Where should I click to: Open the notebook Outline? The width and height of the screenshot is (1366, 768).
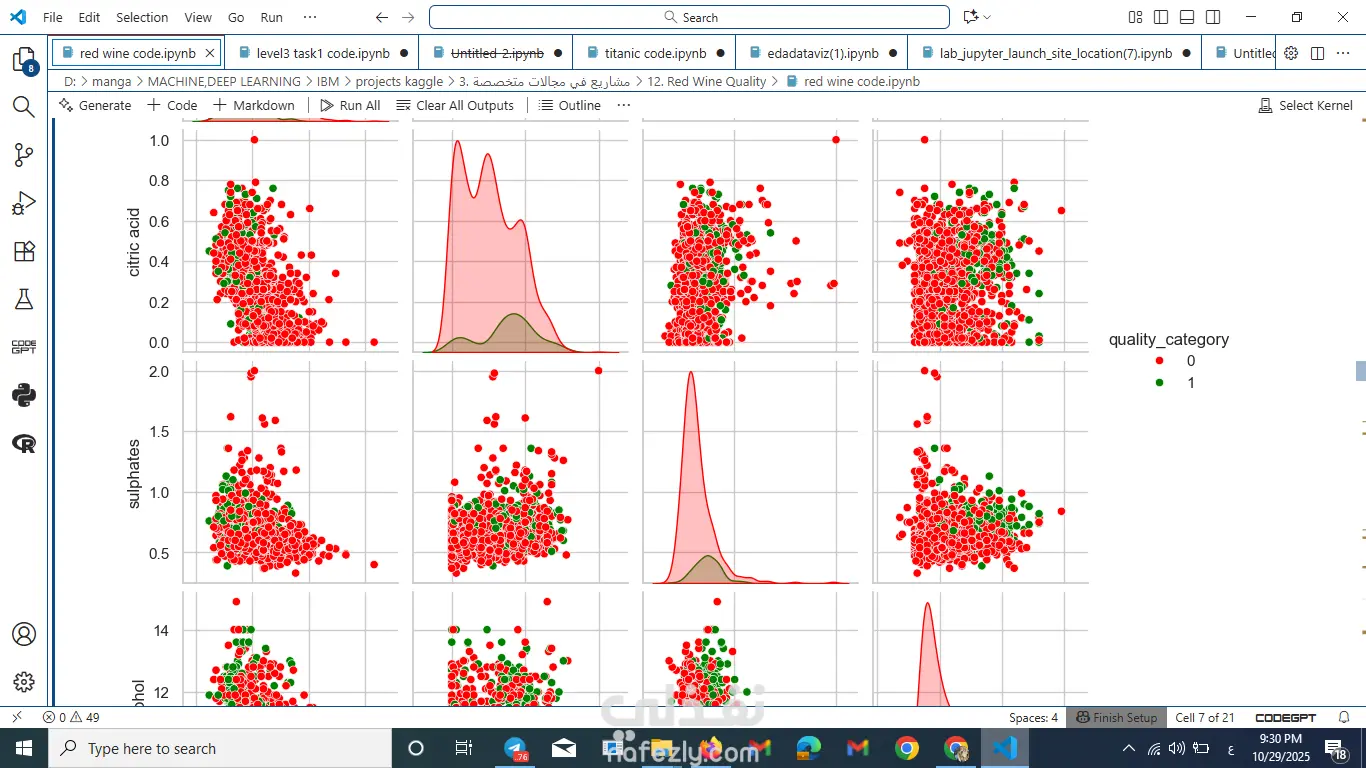(x=570, y=105)
